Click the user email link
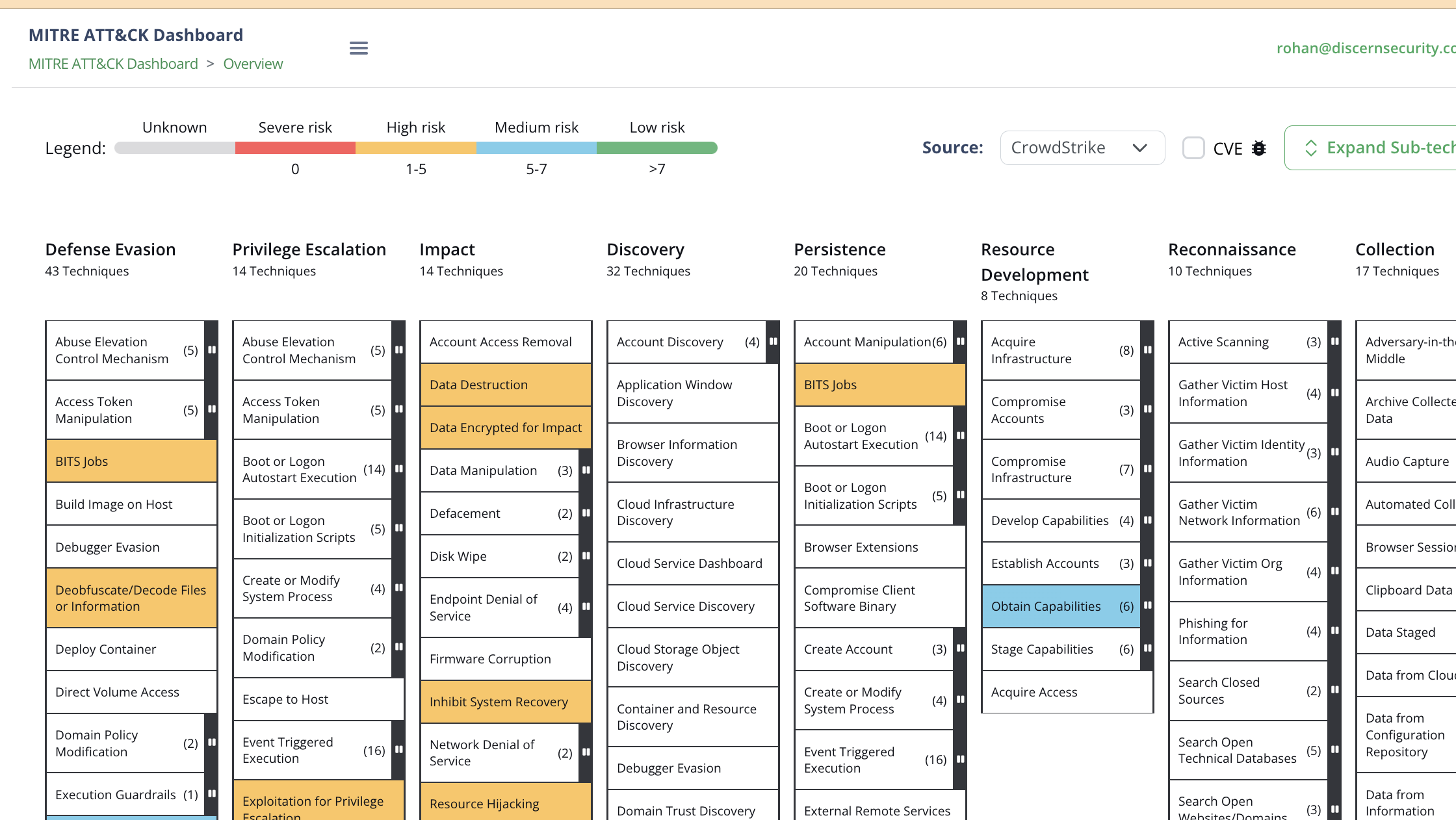This screenshot has width=1456, height=820. point(1365,48)
